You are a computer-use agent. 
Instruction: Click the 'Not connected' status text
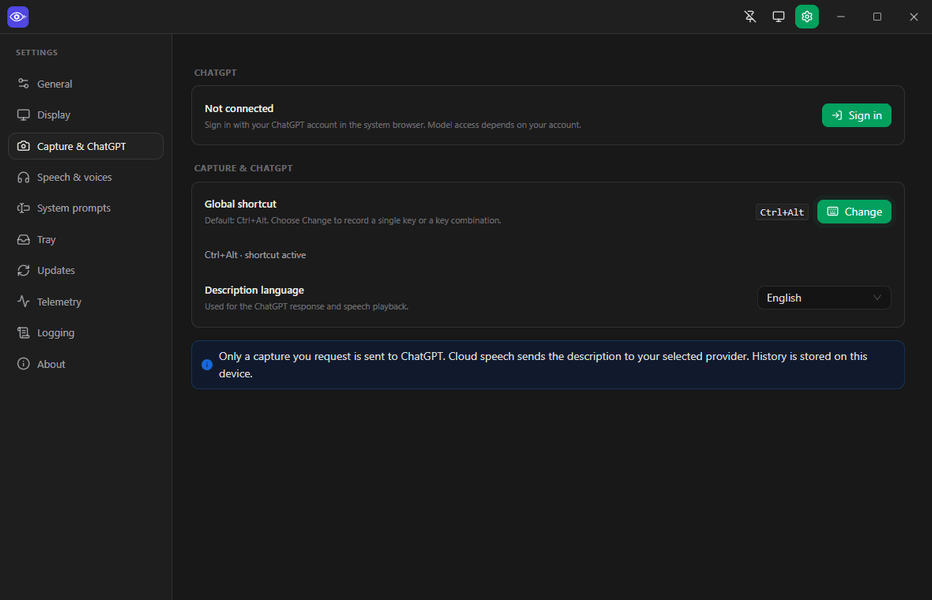pyautogui.click(x=239, y=108)
